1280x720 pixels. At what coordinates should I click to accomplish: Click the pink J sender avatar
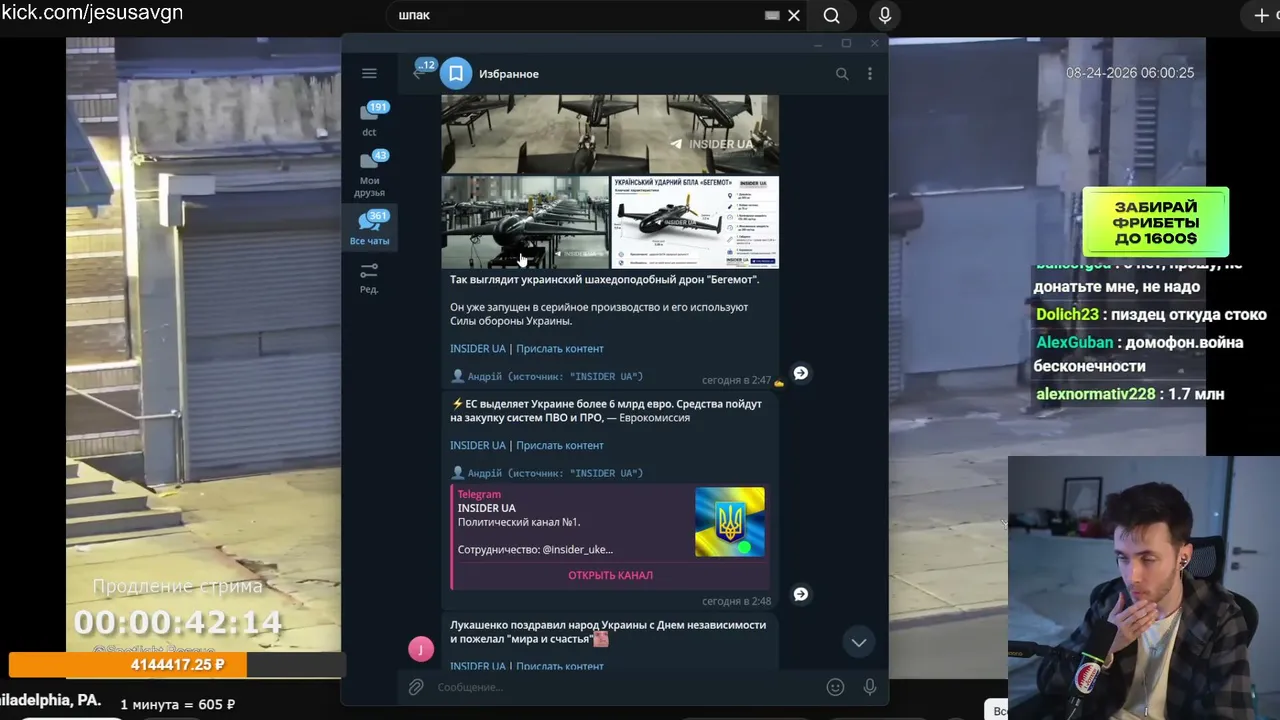point(421,649)
